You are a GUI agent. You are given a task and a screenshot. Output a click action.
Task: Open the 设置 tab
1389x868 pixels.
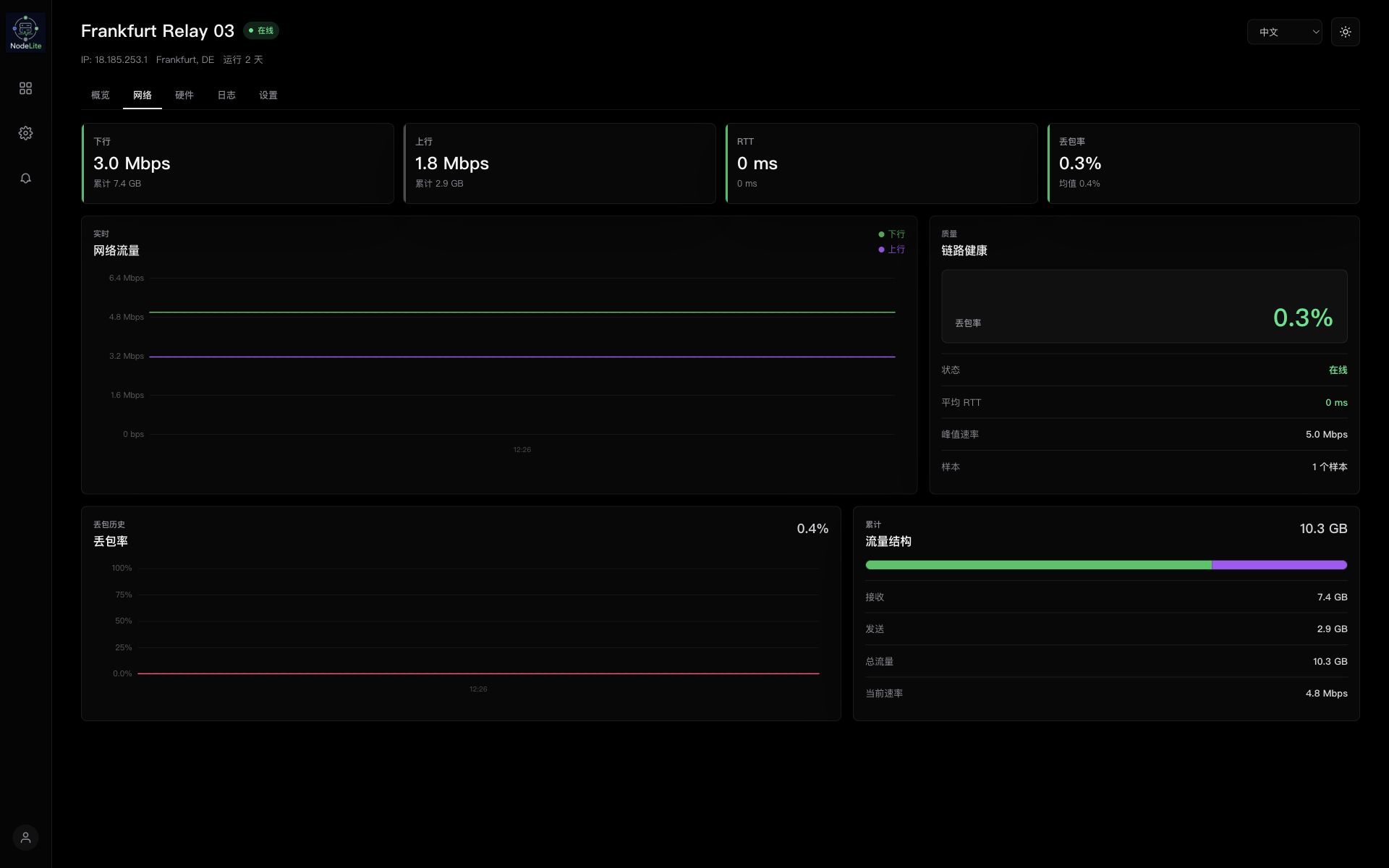pyautogui.click(x=268, y=95)
